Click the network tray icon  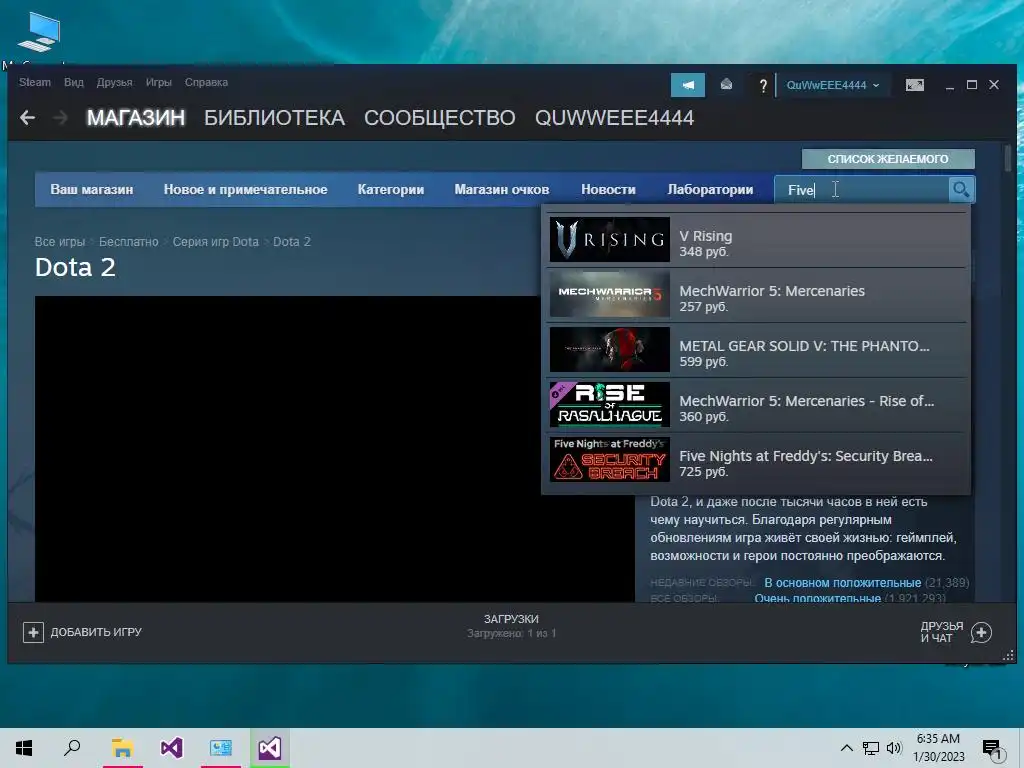[871, 748]
